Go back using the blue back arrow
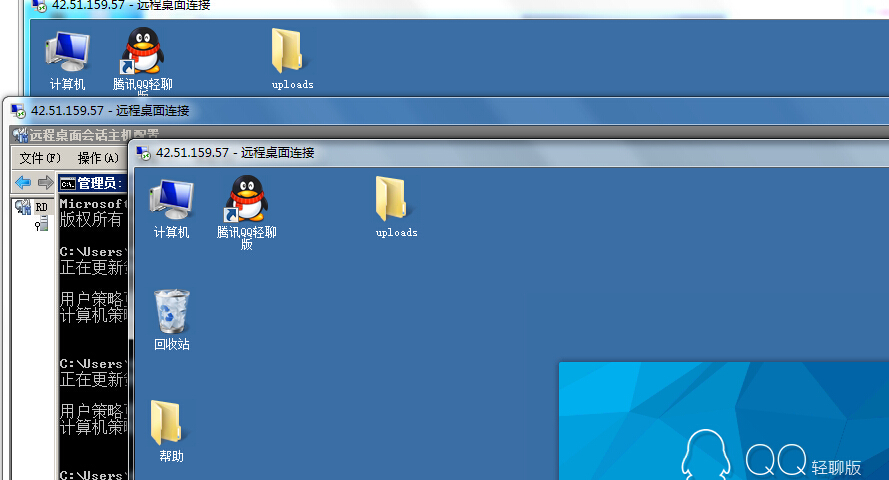The height and width of the screenshot is (480, 889). pyautogui.click(x=23, y=182)
